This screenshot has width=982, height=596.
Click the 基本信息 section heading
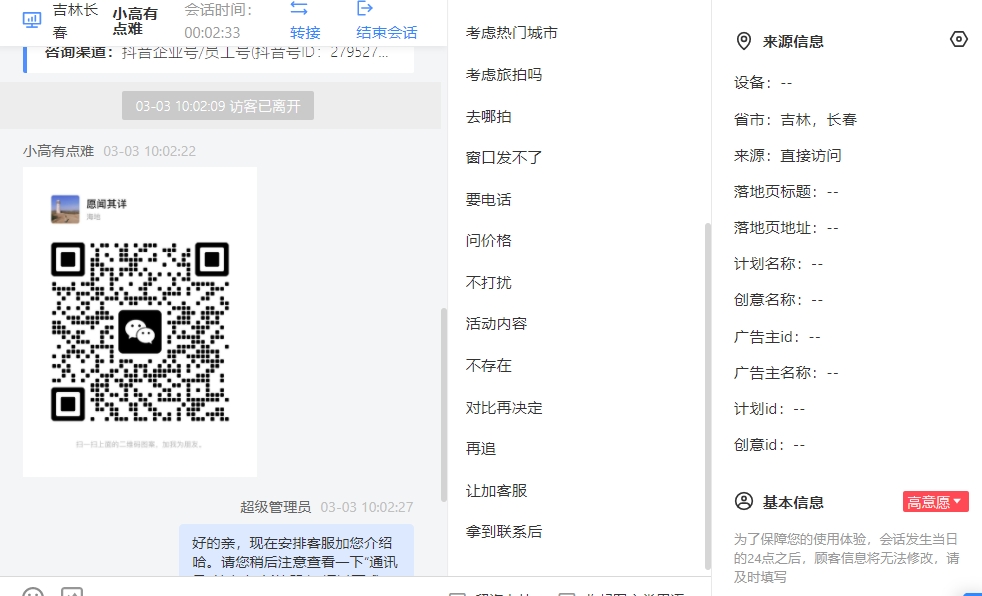pos(793,502)
